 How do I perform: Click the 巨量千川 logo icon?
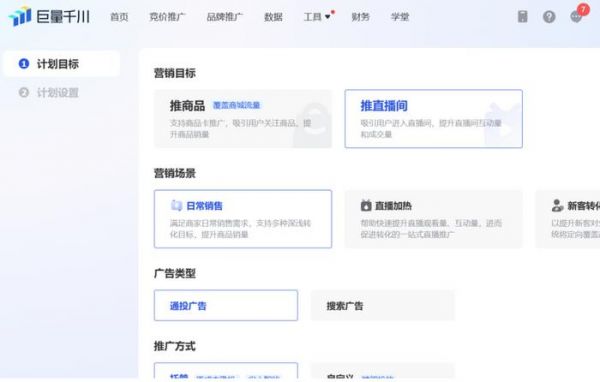(20, 16)
